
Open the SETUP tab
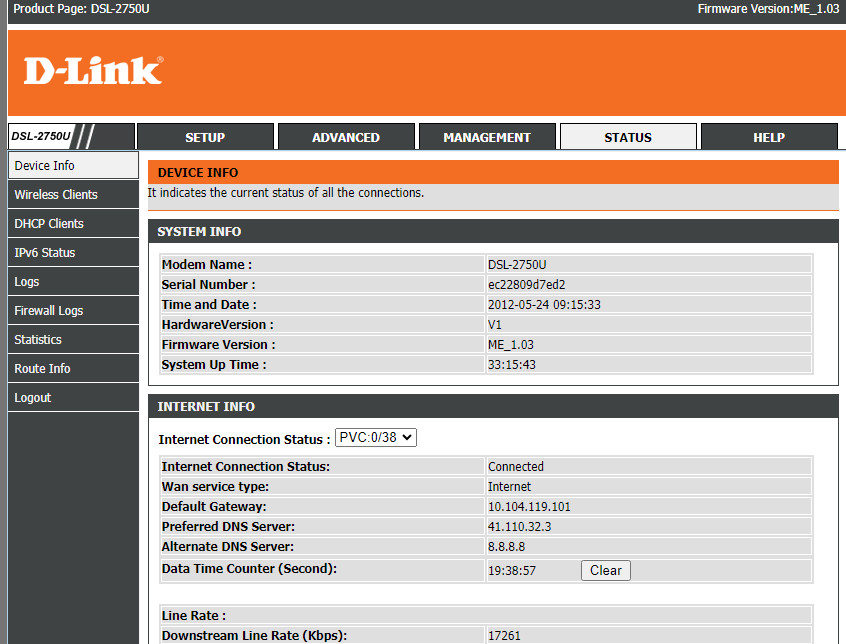pos(205,137)
